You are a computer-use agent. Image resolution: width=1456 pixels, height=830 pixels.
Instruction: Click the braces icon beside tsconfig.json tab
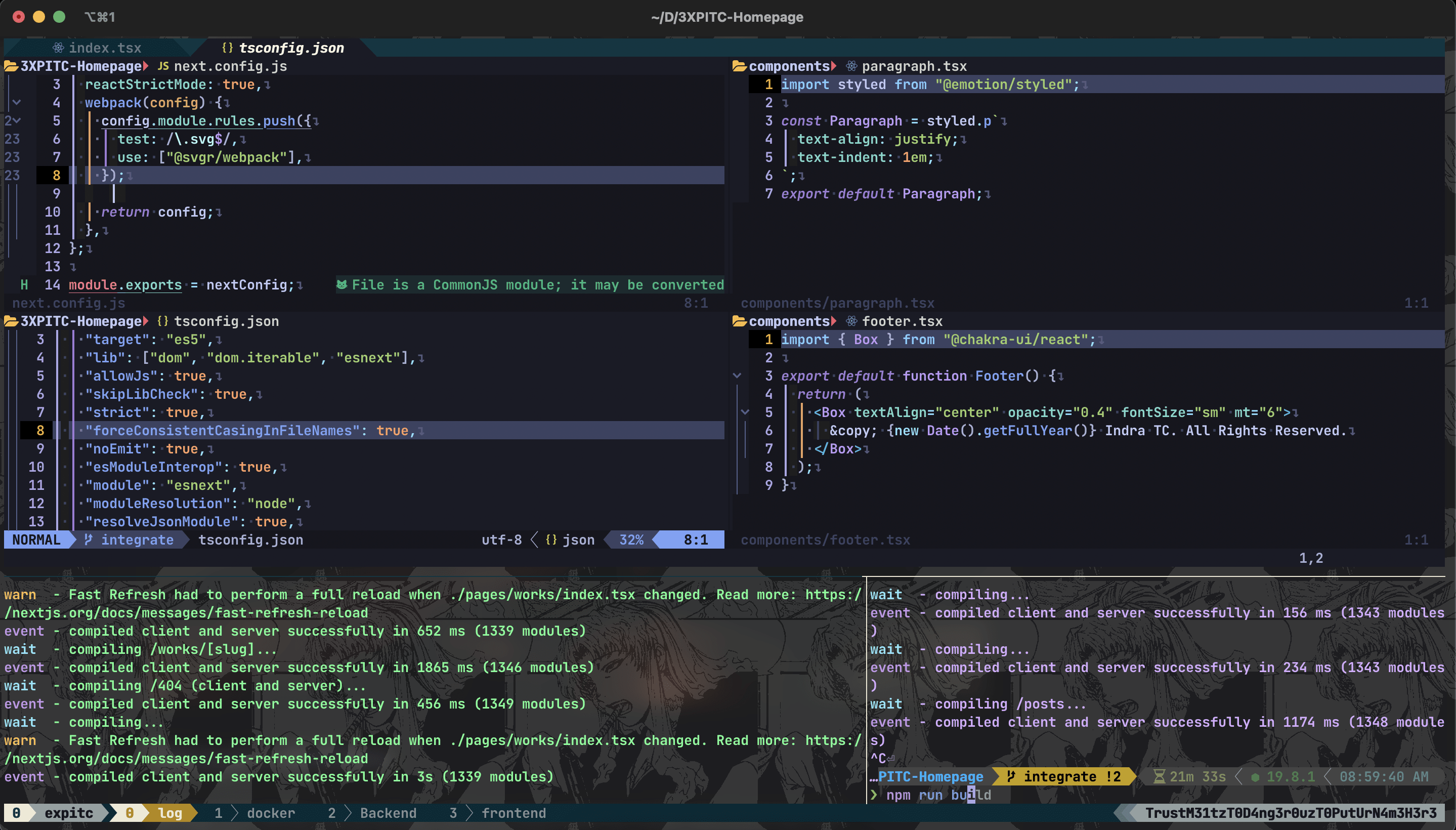pos(227,48)
